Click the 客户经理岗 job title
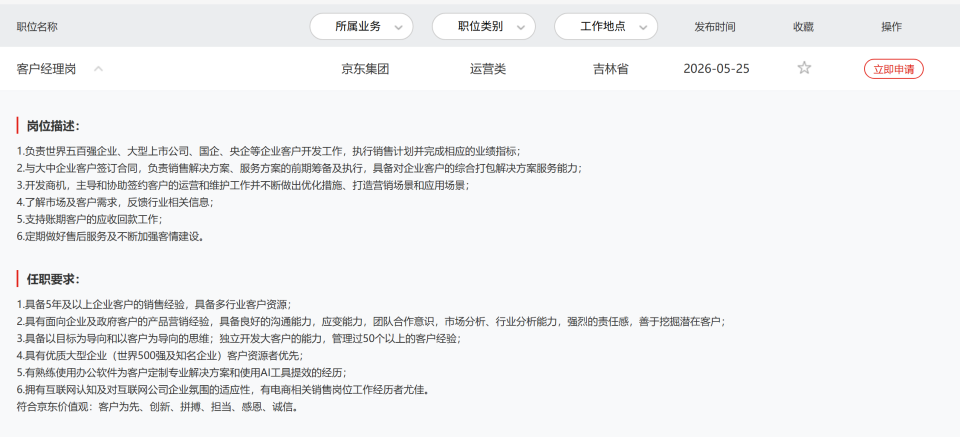The height and width of the screenshot is (437, 960). coord(46,69)
